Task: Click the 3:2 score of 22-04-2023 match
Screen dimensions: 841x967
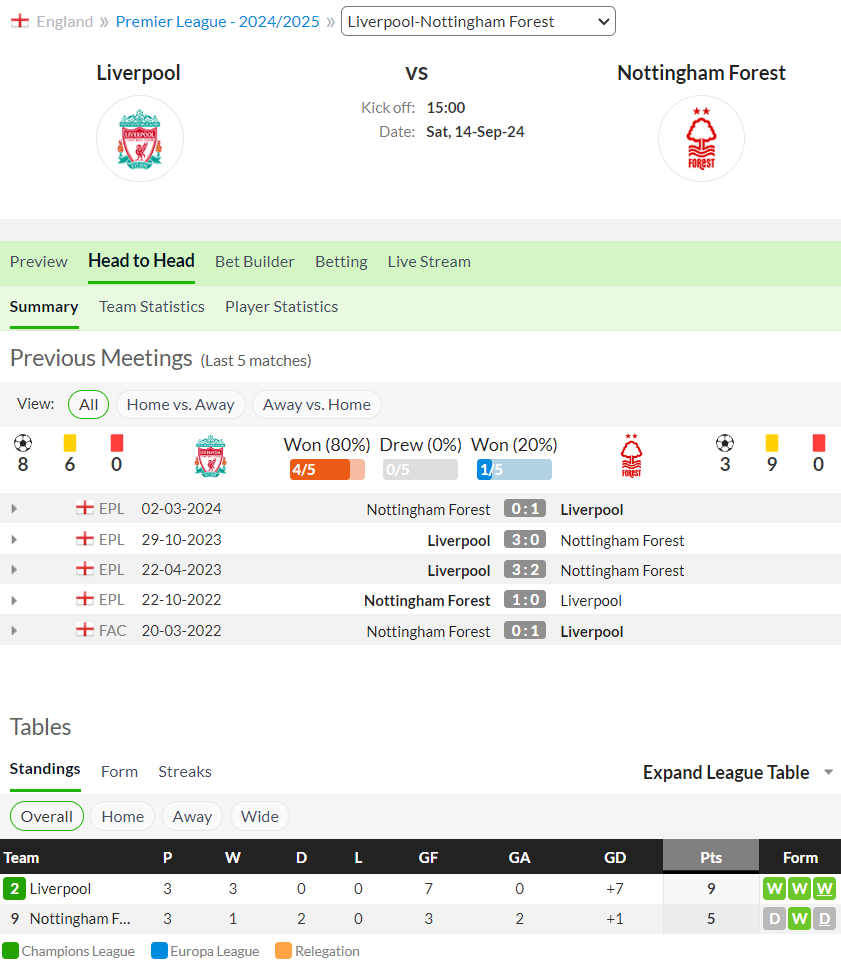Action: coord(525,570)
